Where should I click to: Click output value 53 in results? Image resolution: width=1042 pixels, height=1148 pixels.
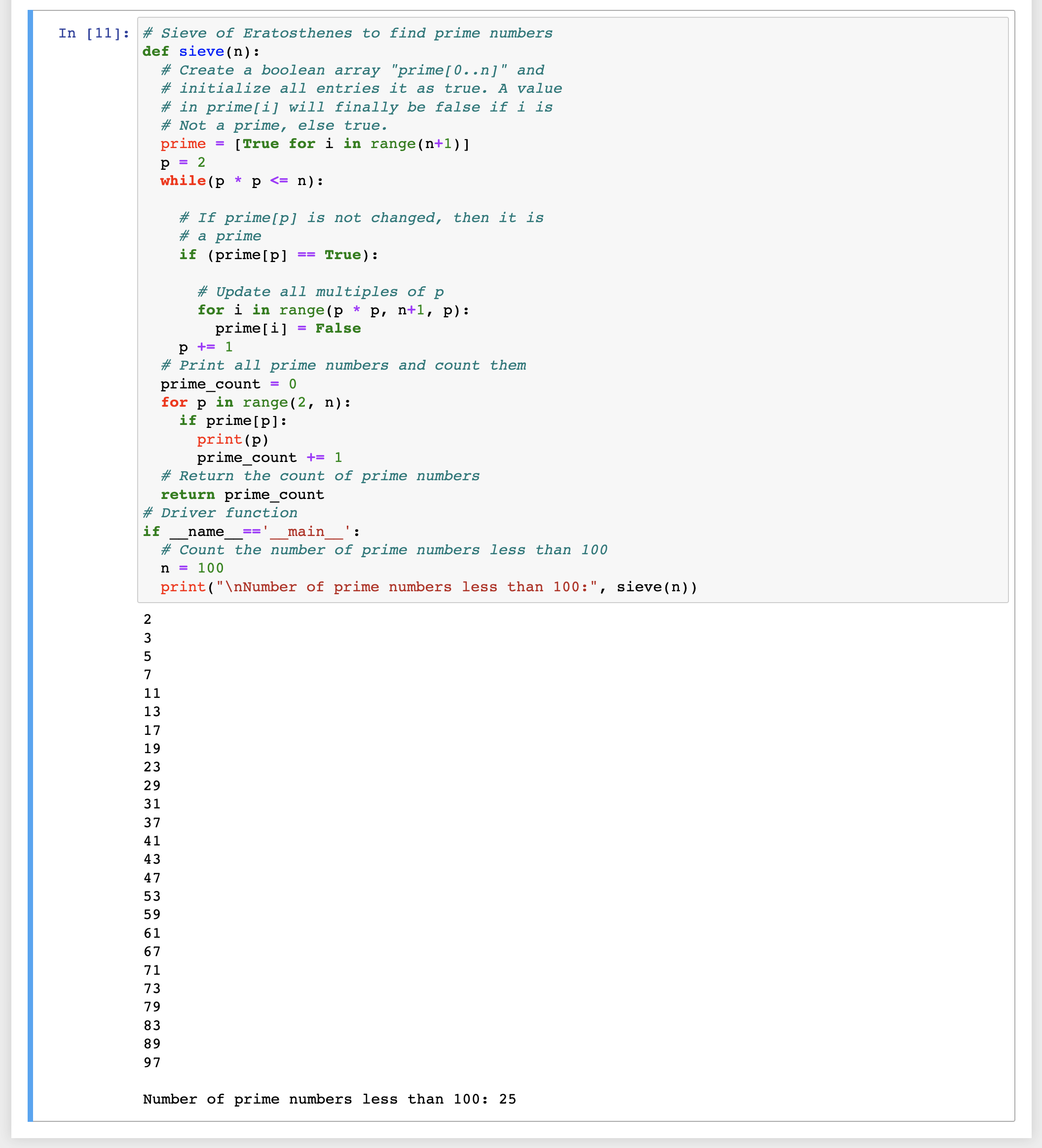click(152, 896)
